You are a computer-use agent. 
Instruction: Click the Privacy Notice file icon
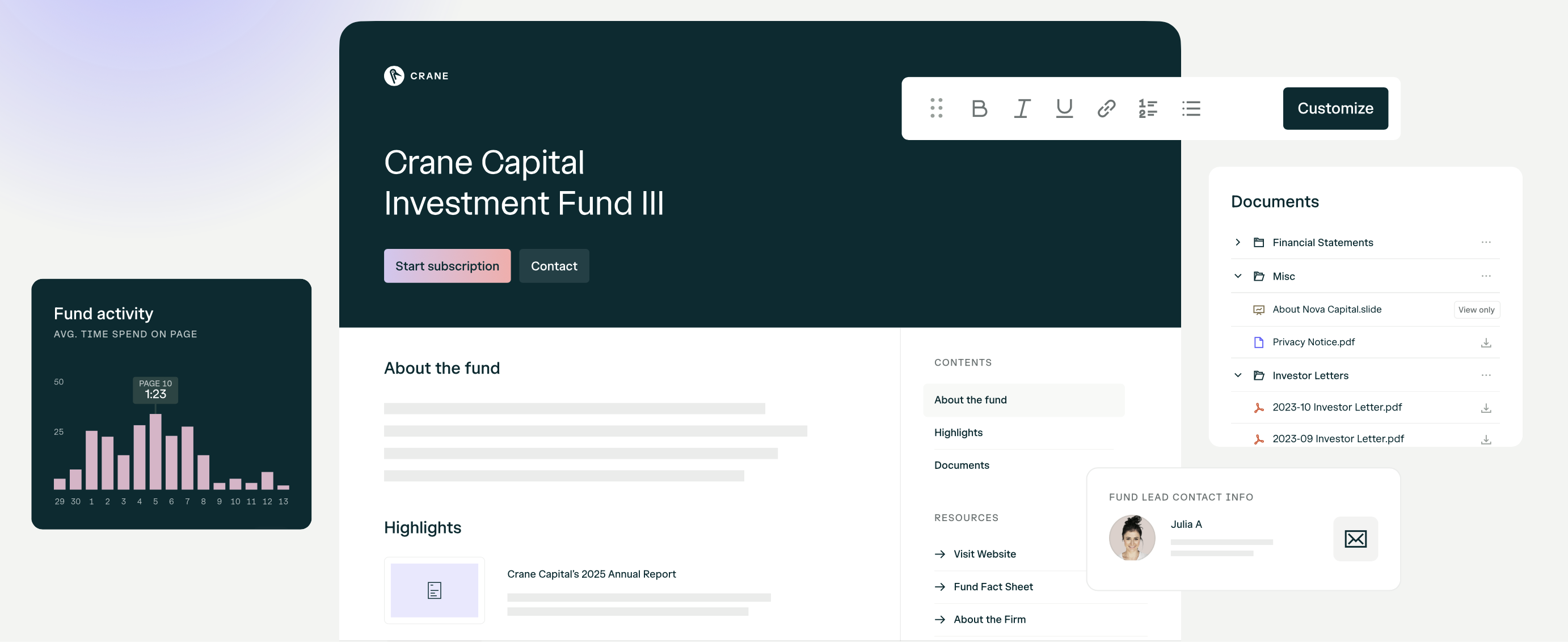[x=1258, y=342]
